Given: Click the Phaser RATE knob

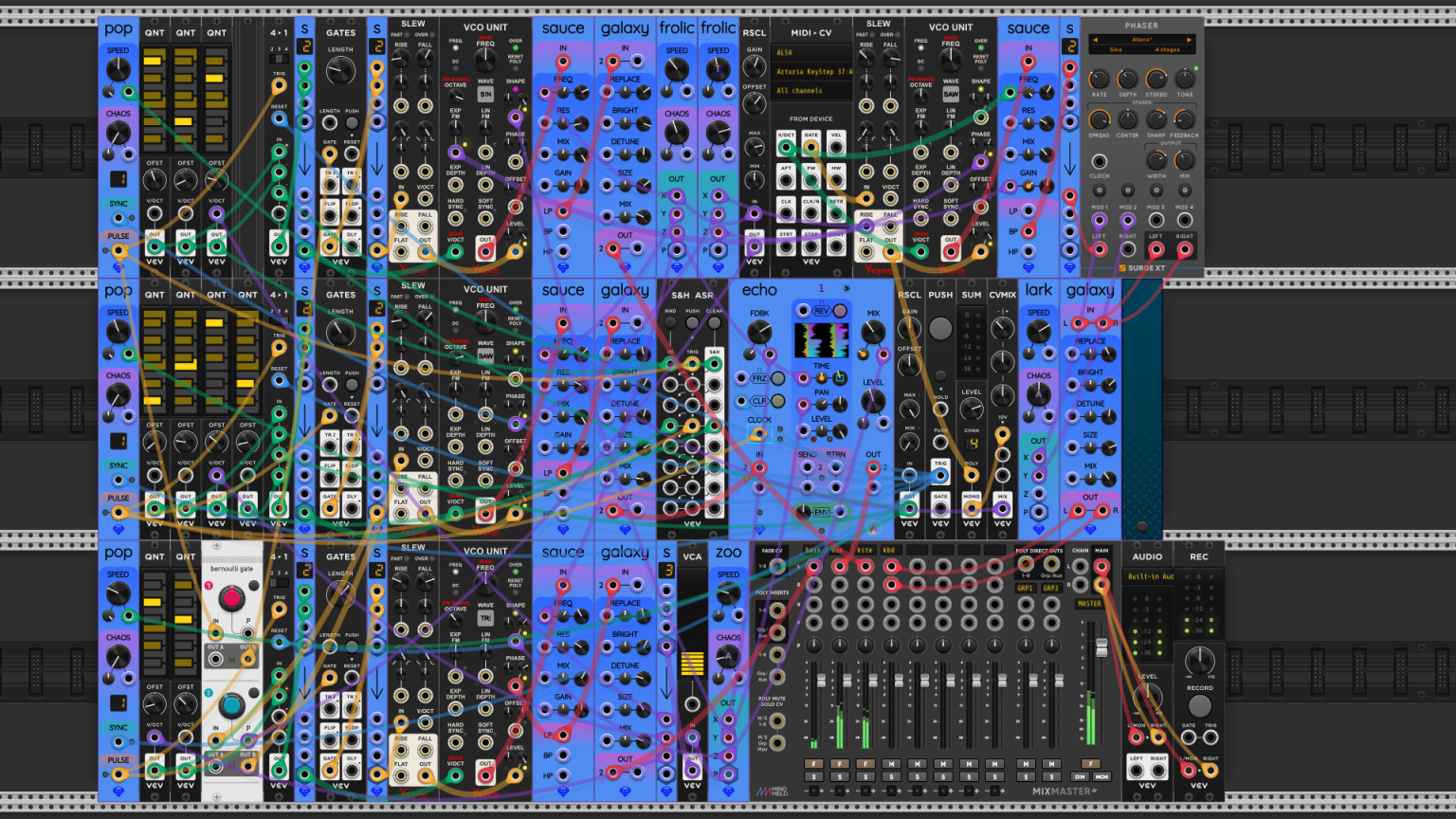Looking at the screenshot, I should (1099, 79).
